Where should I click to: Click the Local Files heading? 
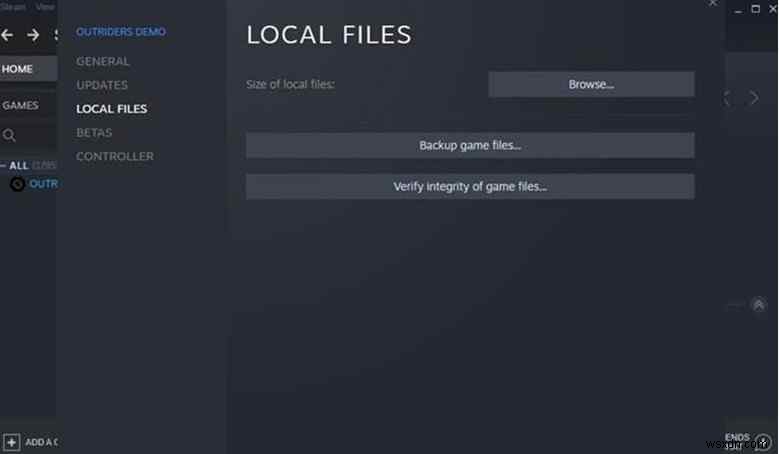pos(329,35)
